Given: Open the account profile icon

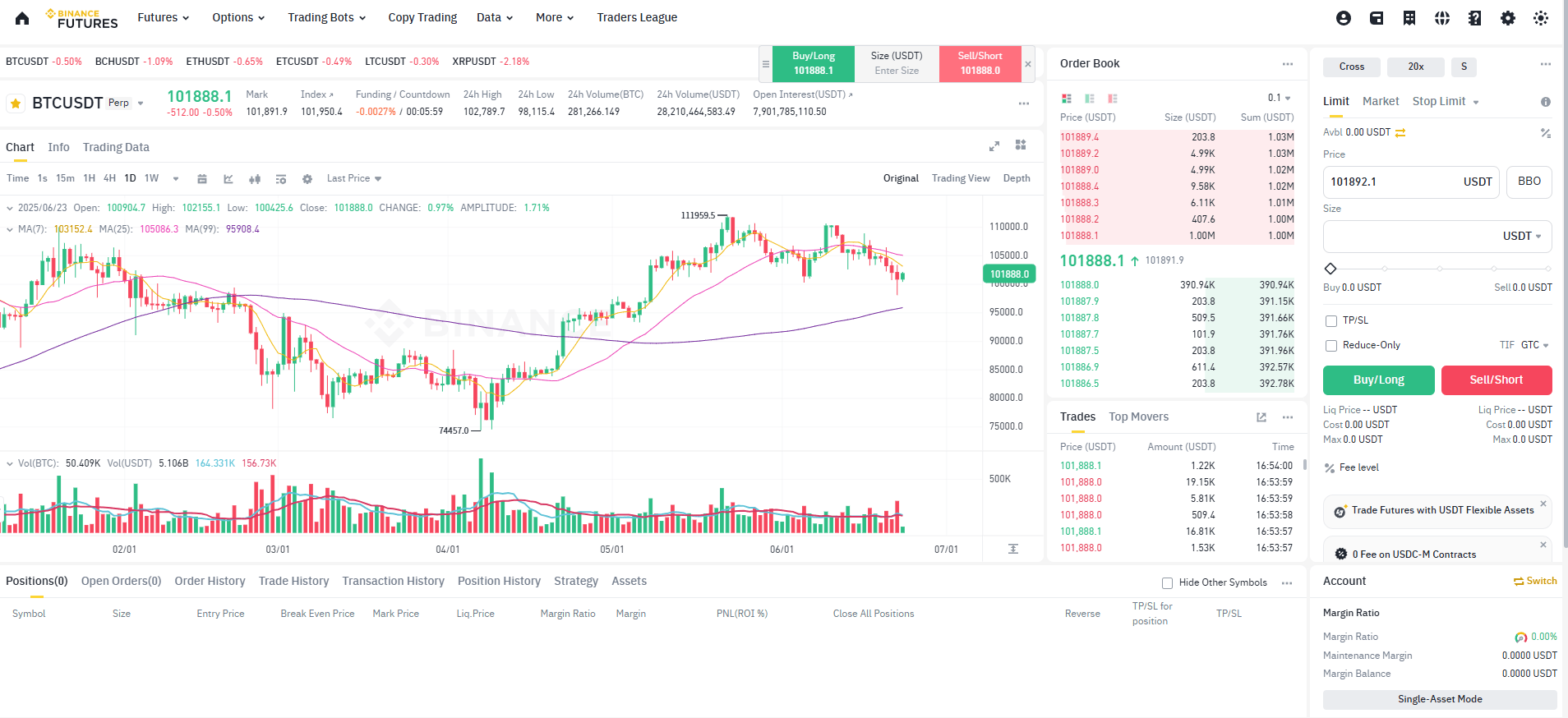Looking at the screenshot, I should [x=1344, y=18].
